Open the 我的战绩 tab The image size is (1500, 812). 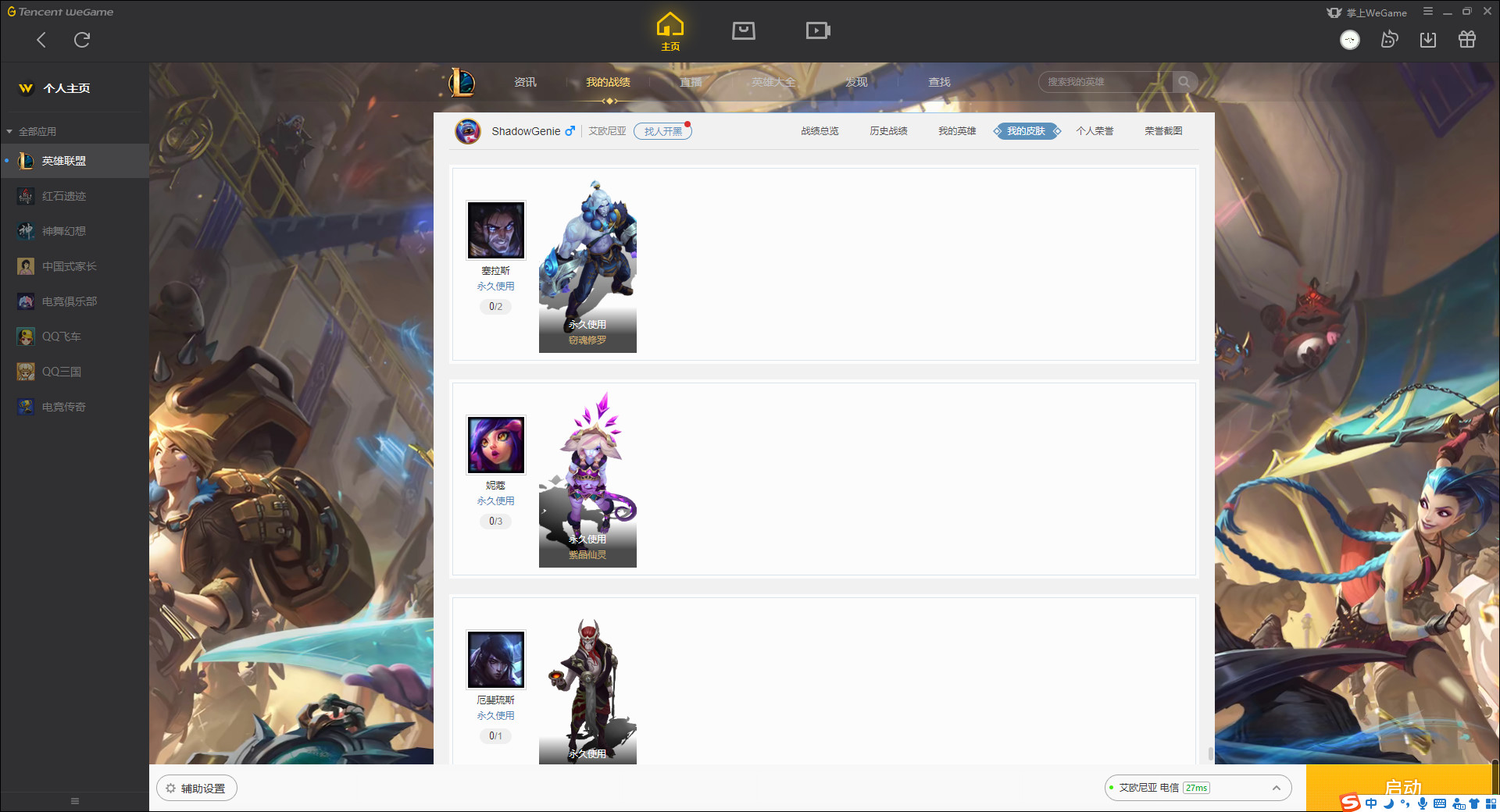608,82
